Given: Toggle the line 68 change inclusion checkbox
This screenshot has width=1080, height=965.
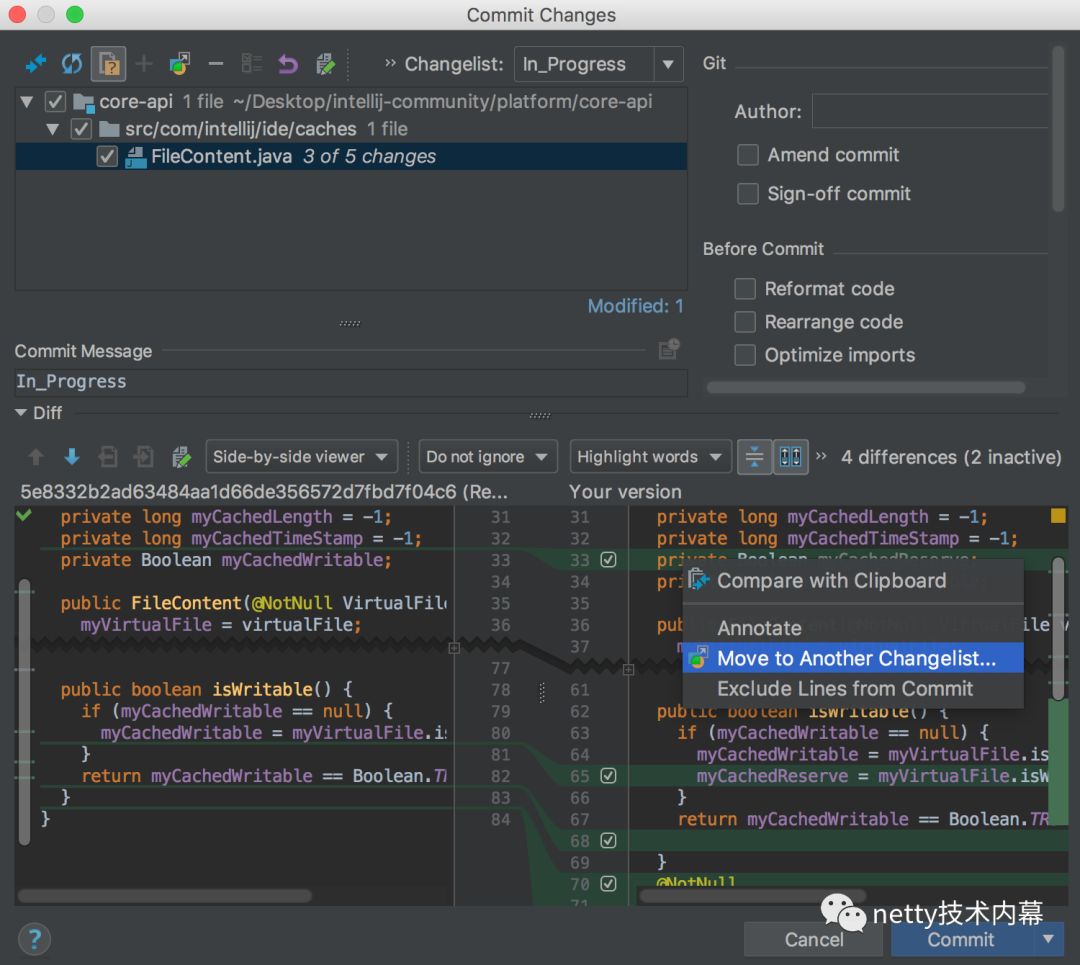Looking at the screenshot, I should (x=608, y=840).
